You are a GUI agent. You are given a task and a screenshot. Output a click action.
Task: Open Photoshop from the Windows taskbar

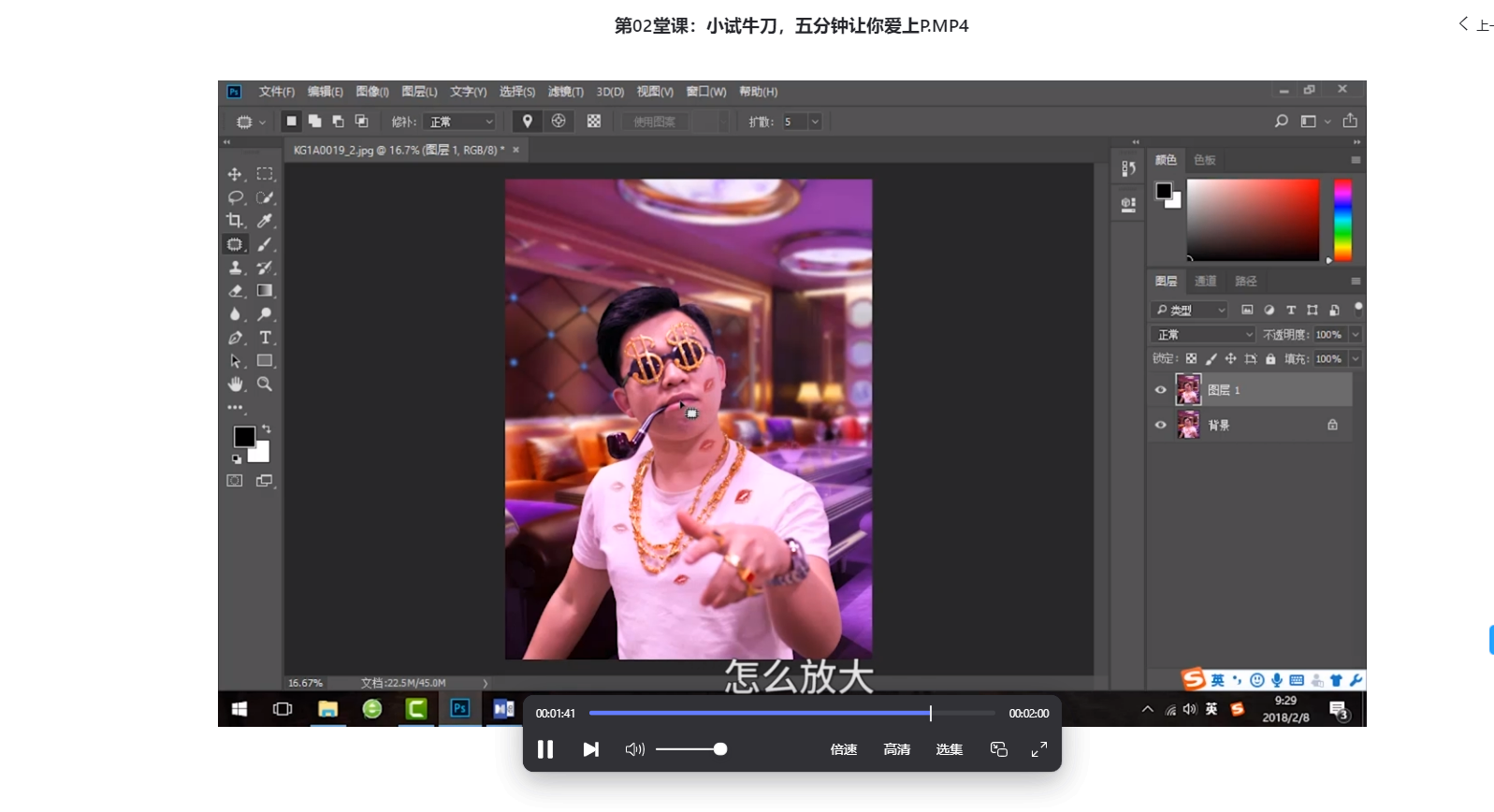click(459, 709)
